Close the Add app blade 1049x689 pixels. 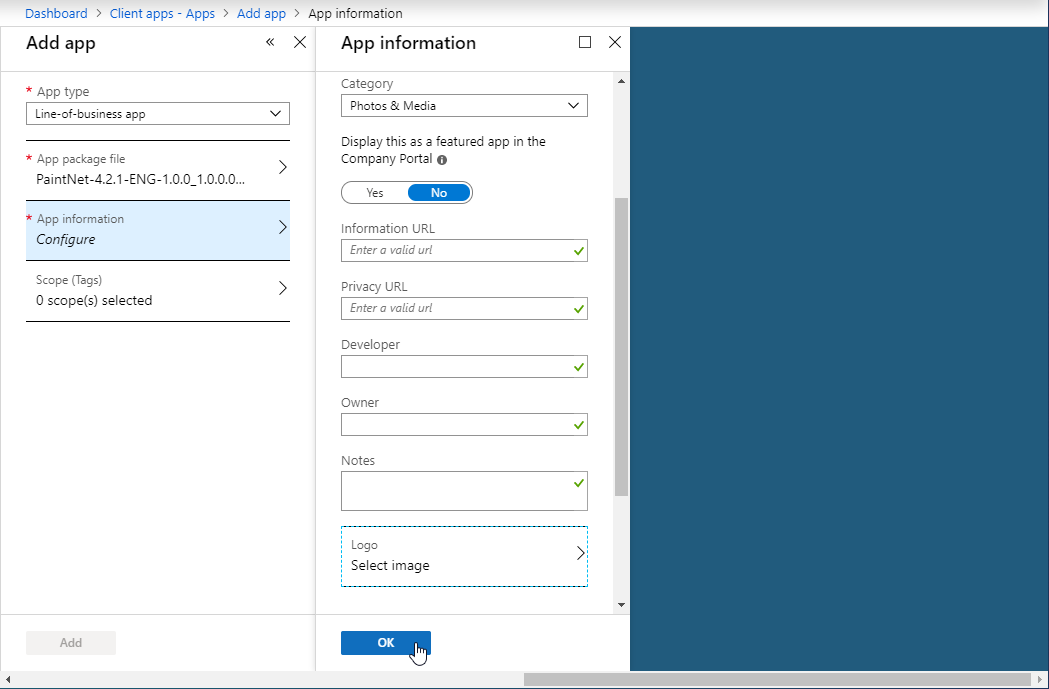(x=300, y=42)
